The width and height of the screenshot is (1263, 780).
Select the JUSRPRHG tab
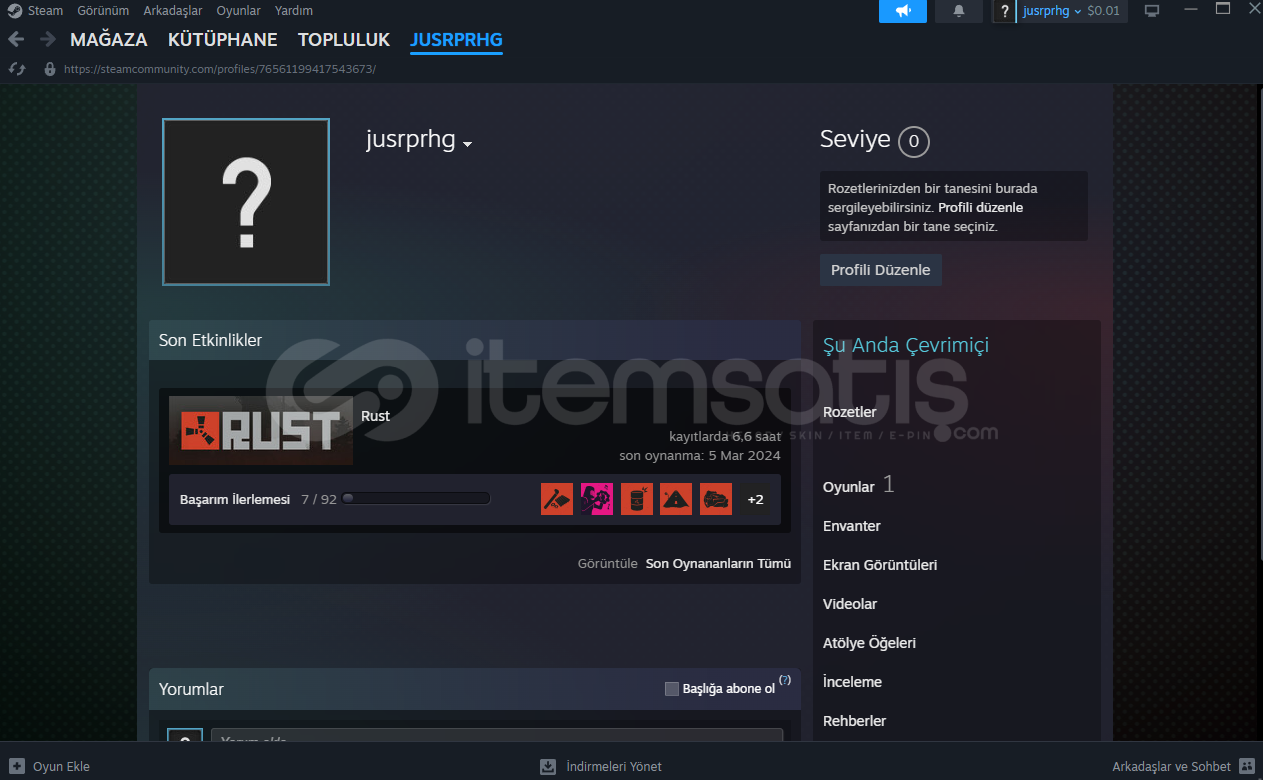click(x=456, y=40)
